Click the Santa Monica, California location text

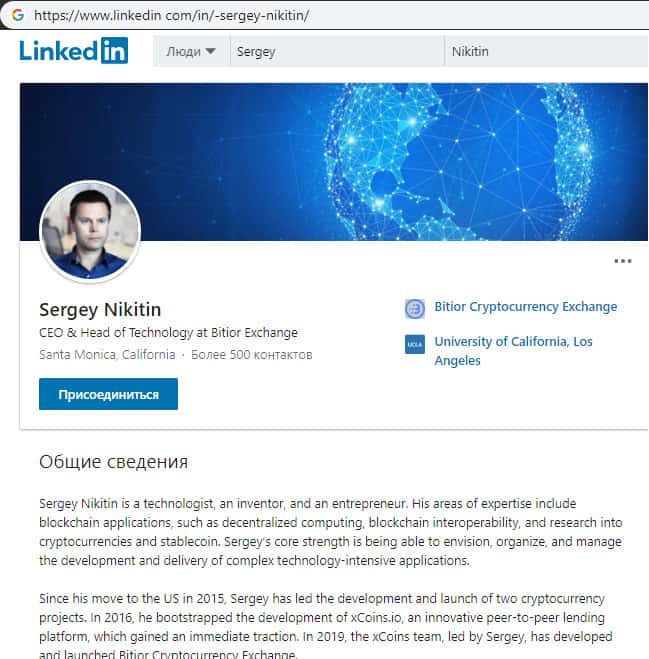coord(107,355)
